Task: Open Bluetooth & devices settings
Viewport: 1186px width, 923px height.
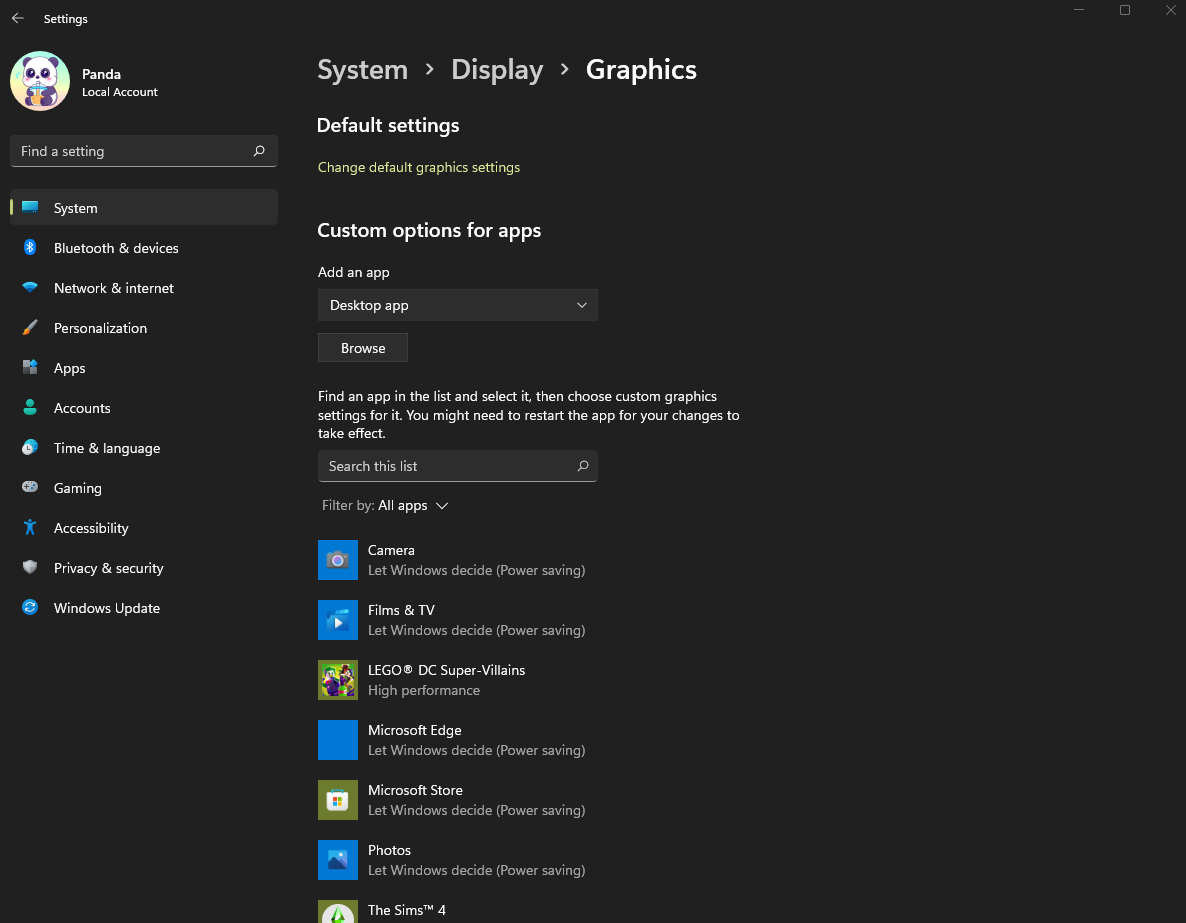Action: pos(116,248)
